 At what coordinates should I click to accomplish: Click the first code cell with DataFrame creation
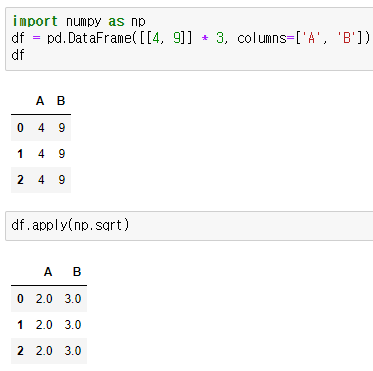click(x=189, y=39)
